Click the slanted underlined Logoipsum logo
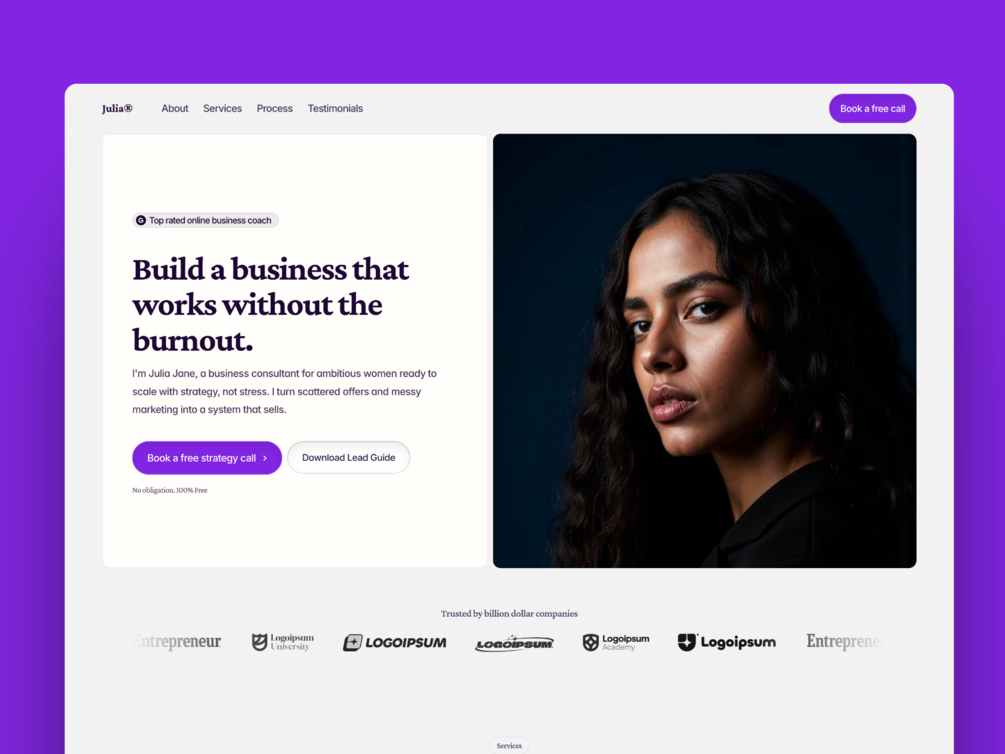The image size is (1005, 754). [514, 643]
